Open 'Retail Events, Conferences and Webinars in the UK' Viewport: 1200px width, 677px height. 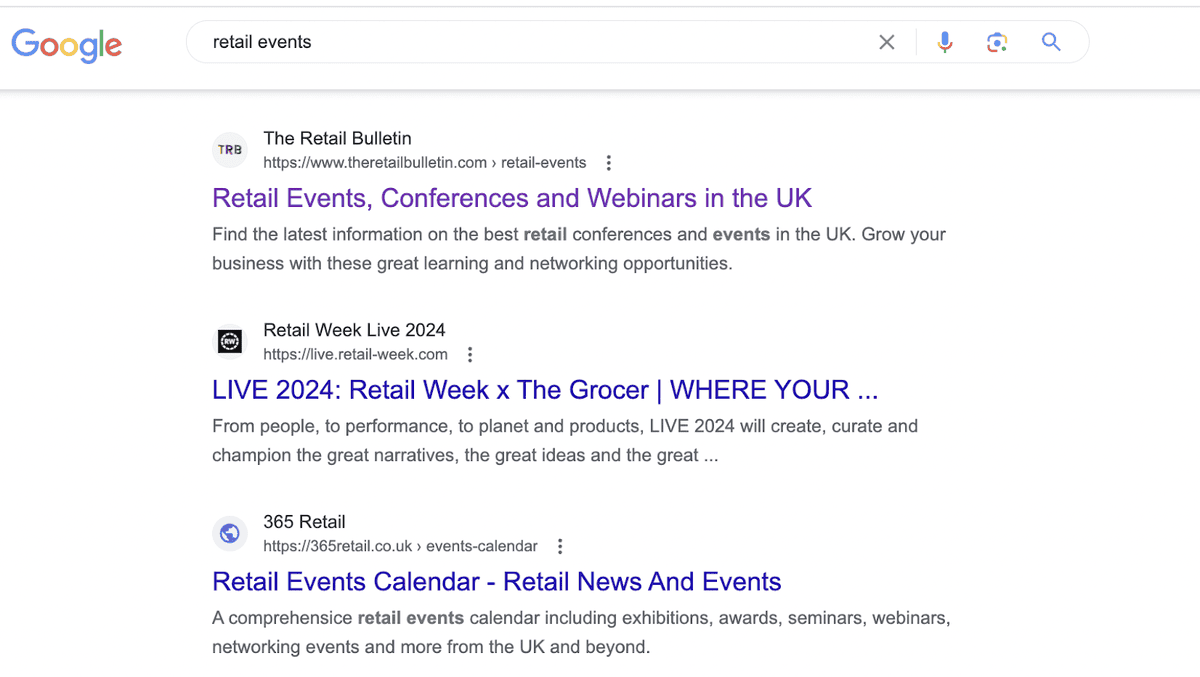[512, 198]
